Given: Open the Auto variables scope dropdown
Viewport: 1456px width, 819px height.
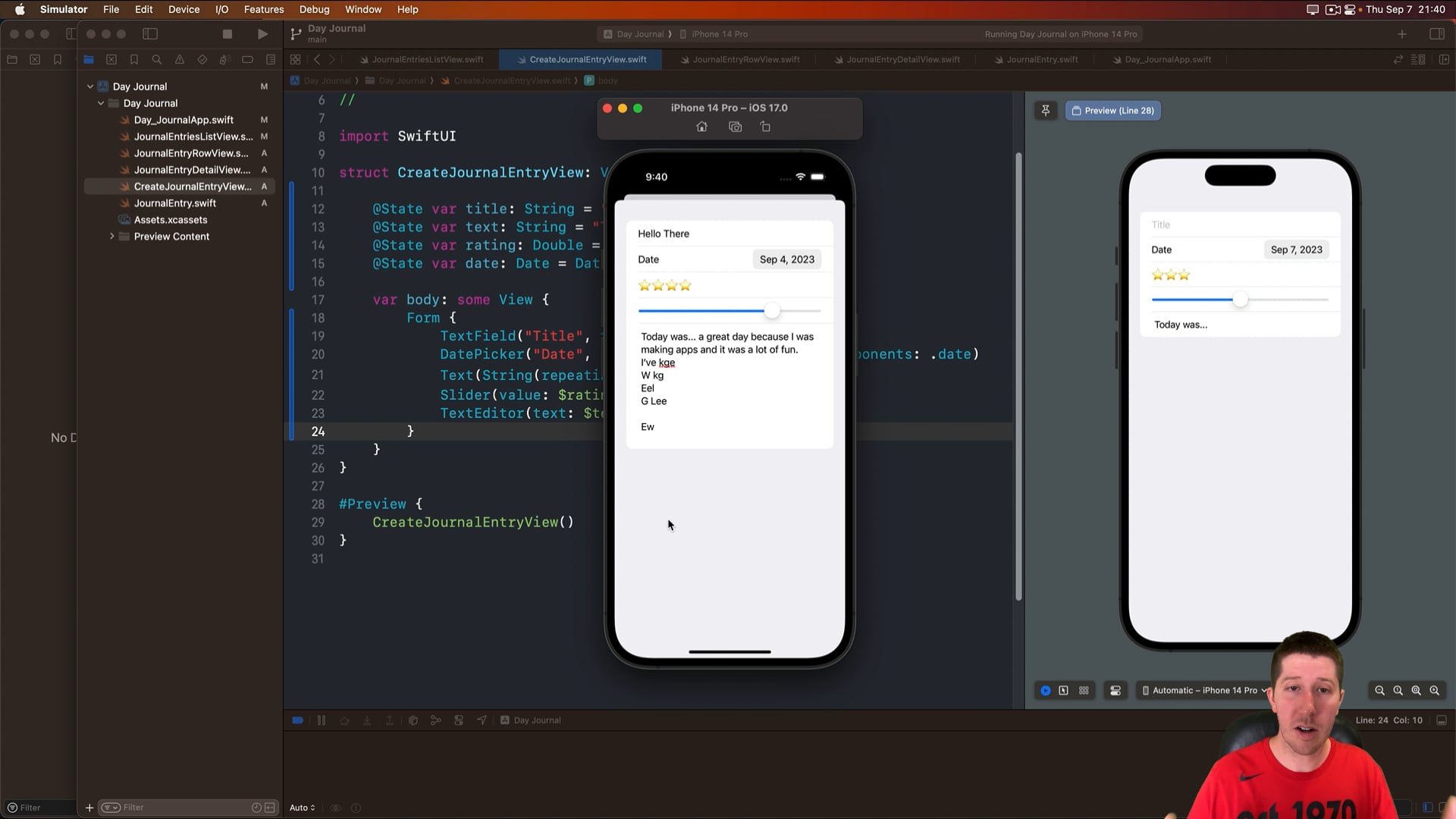Looking at the screenshot, I should click(302, 808).
